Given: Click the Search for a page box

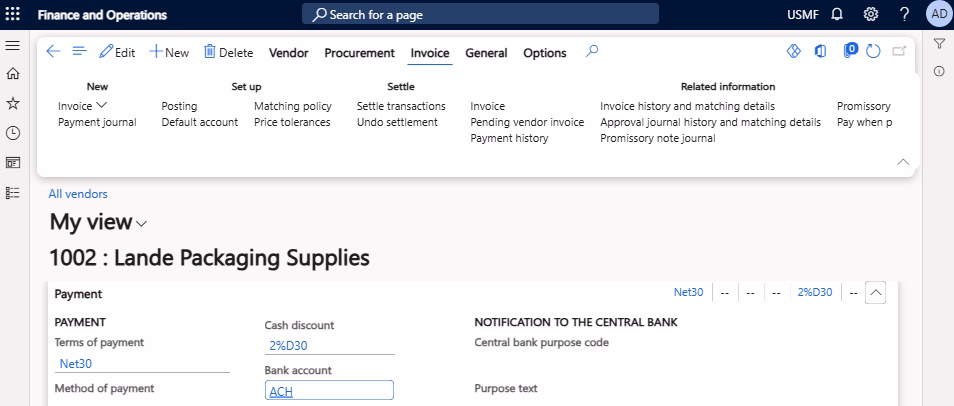Looking at the screenshot, I should coord(481,14).
